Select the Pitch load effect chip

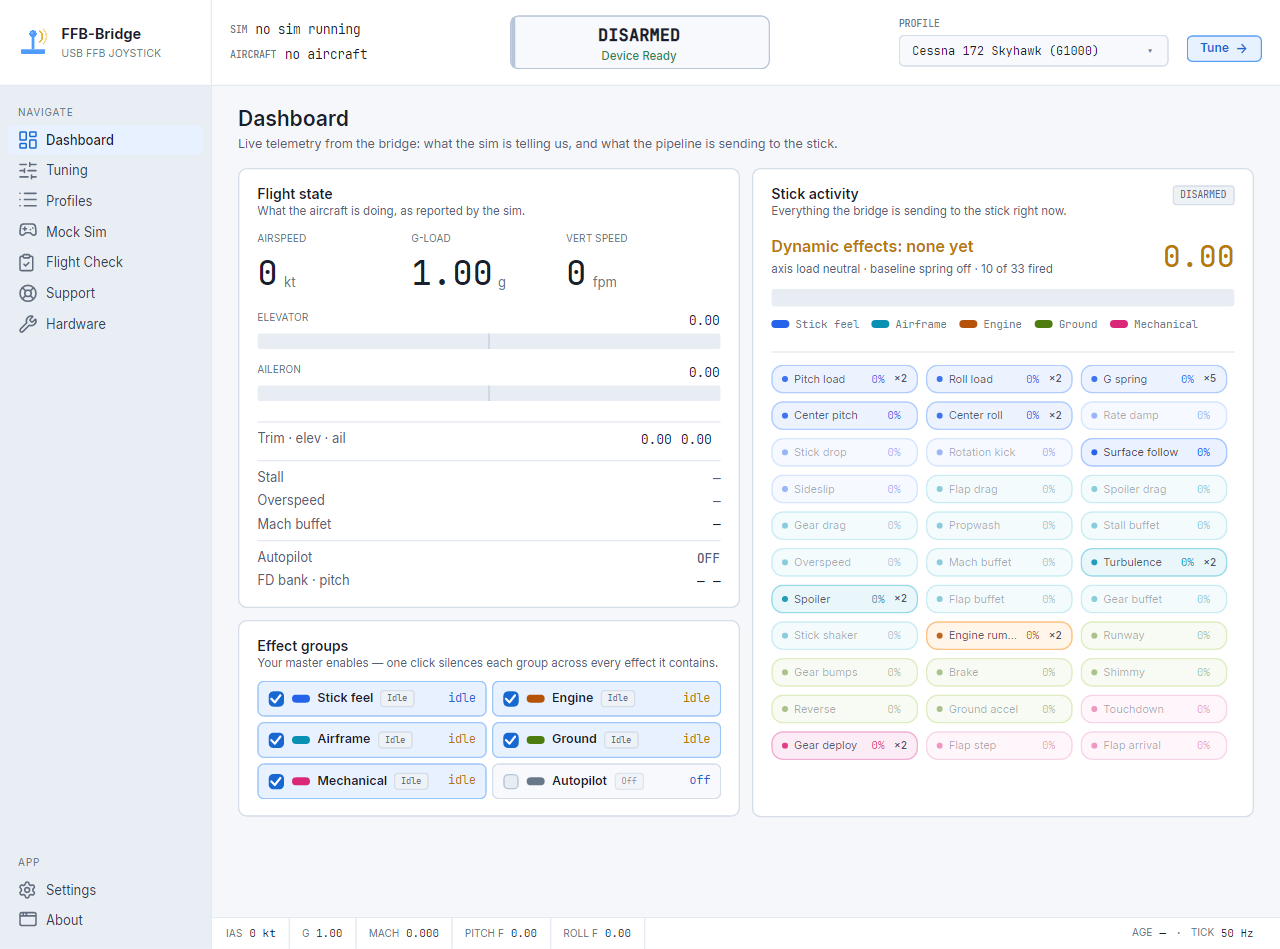844,379
